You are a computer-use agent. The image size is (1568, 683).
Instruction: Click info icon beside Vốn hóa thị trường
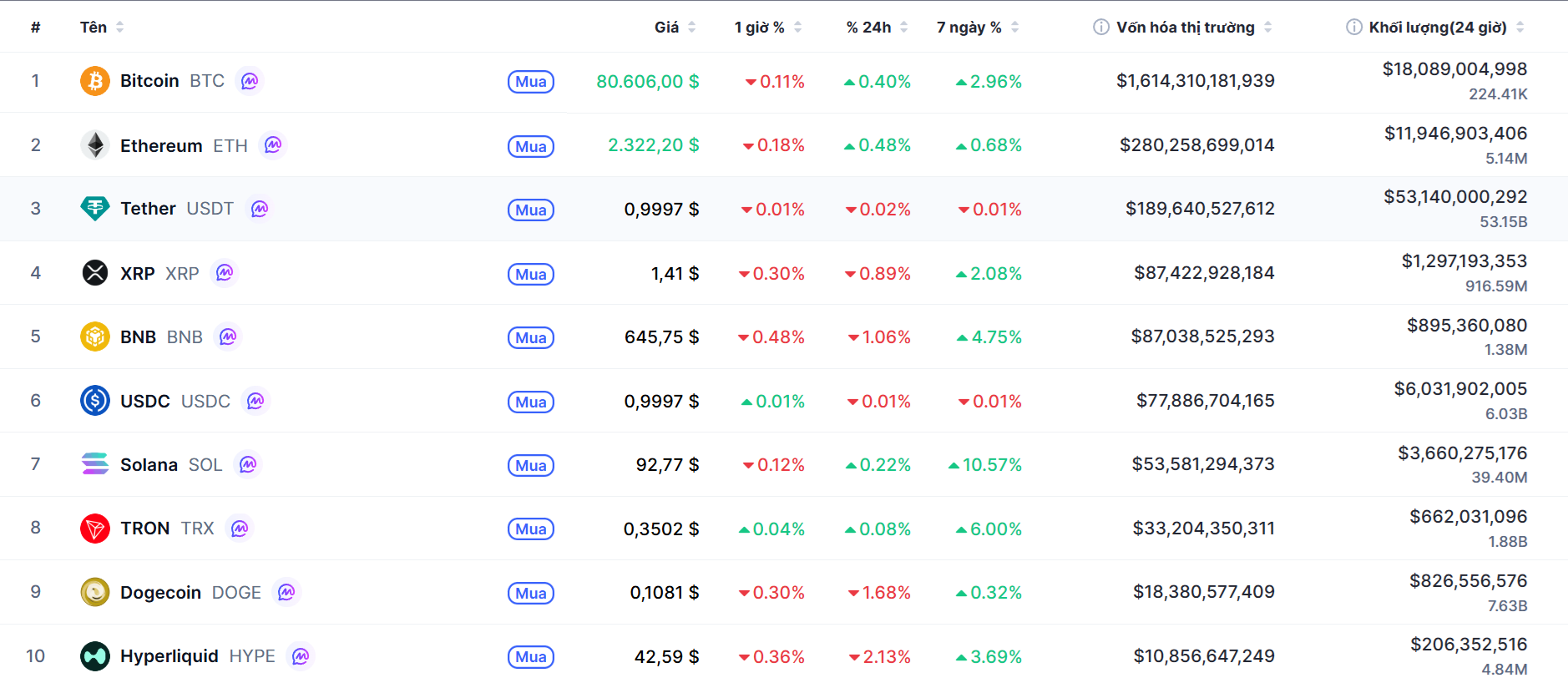1101,27
